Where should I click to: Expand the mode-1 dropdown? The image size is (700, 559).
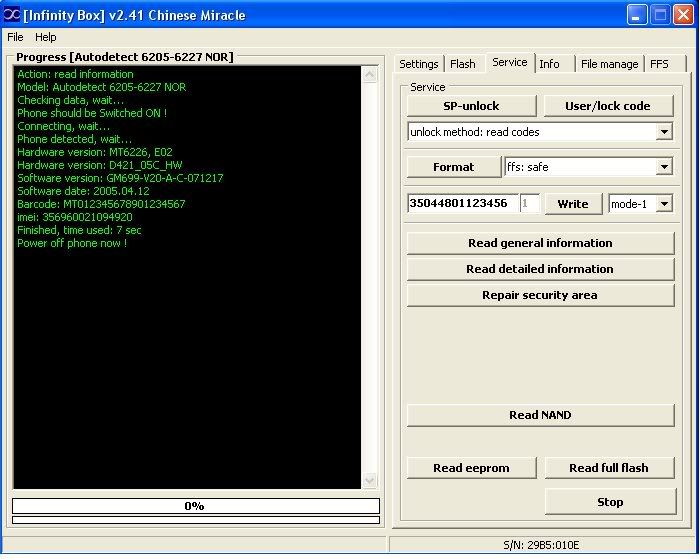(664, 204)
